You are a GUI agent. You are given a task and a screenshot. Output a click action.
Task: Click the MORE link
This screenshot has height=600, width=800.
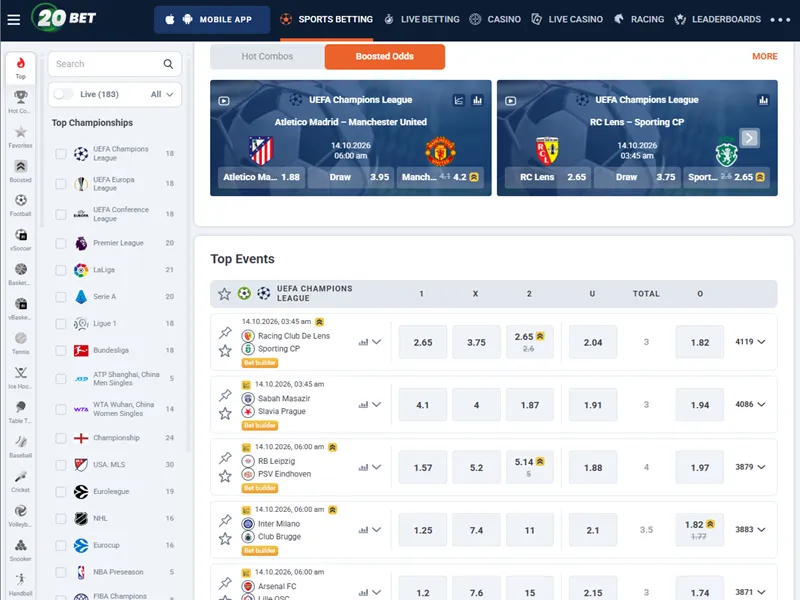coord(764,57)
